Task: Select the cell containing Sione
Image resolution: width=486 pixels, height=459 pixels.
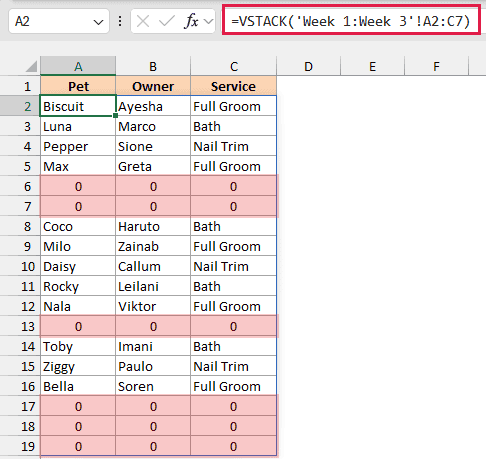Action: coord(153,146)
